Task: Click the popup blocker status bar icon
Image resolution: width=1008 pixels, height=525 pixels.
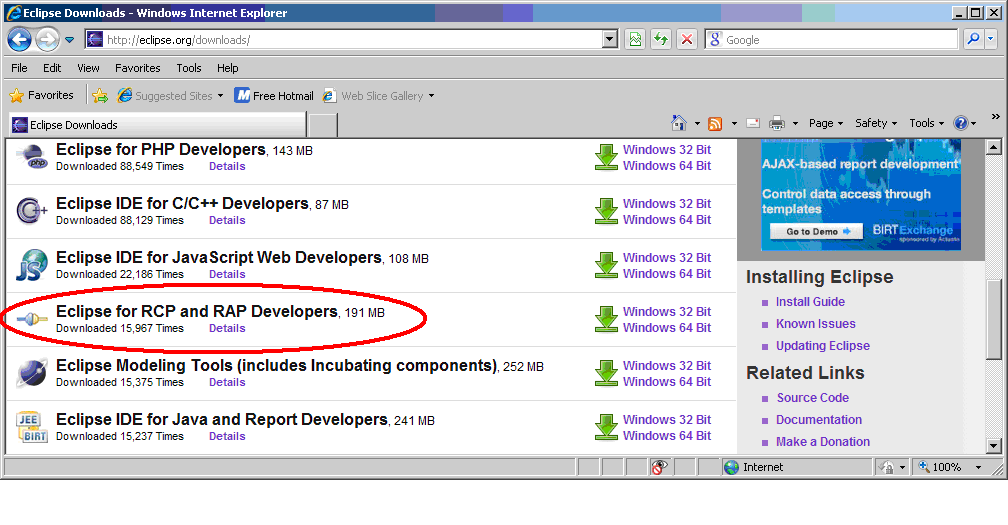Action: [x=659, y=467]
